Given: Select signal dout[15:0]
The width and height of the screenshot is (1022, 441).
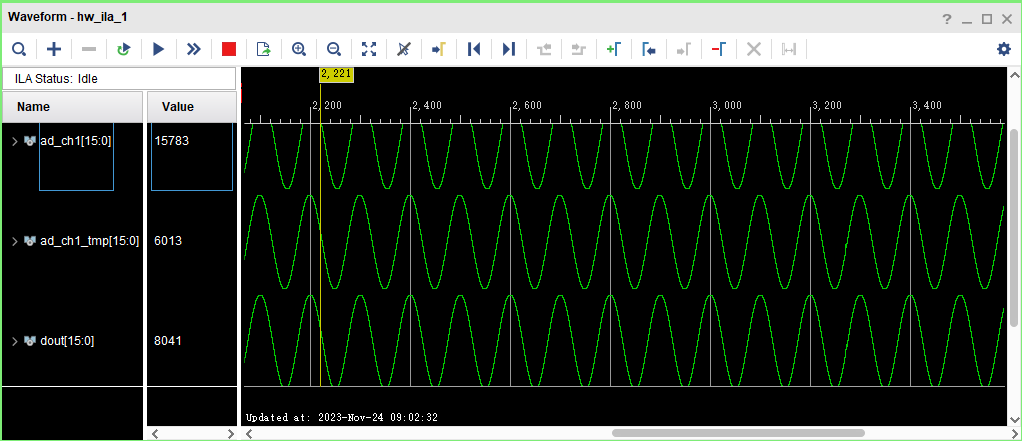Looking at the screenshot, I should (67, 341).
